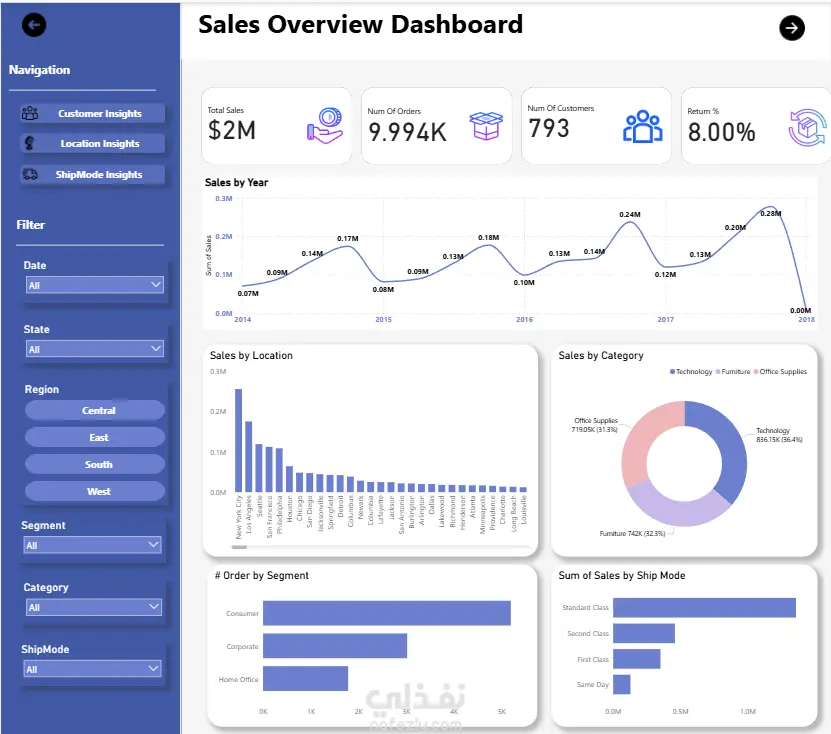
Task: Click the forward arrow next page icon
Action: [x=792, y=28]
